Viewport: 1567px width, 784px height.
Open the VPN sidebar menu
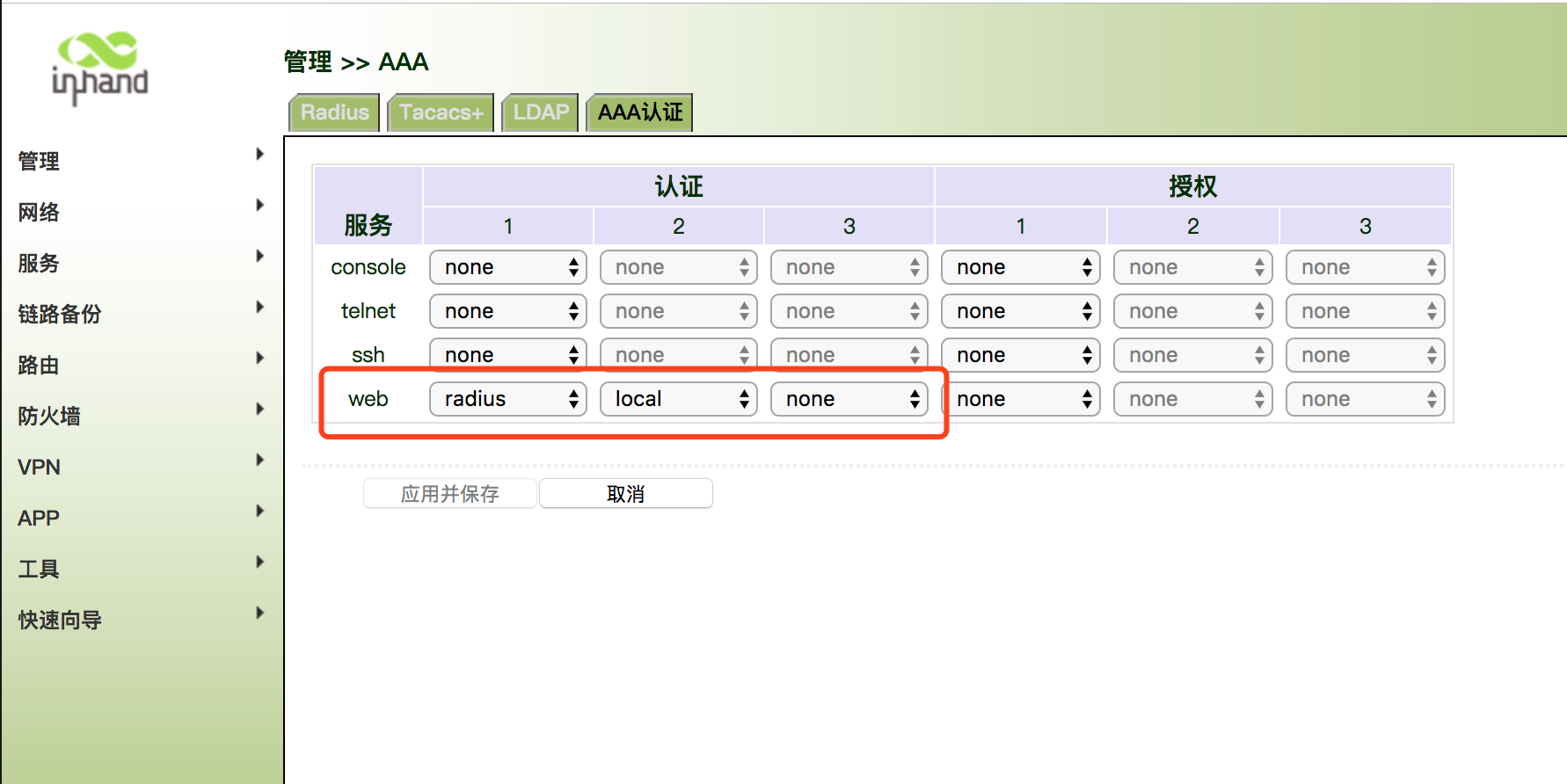tap(40, 467)
